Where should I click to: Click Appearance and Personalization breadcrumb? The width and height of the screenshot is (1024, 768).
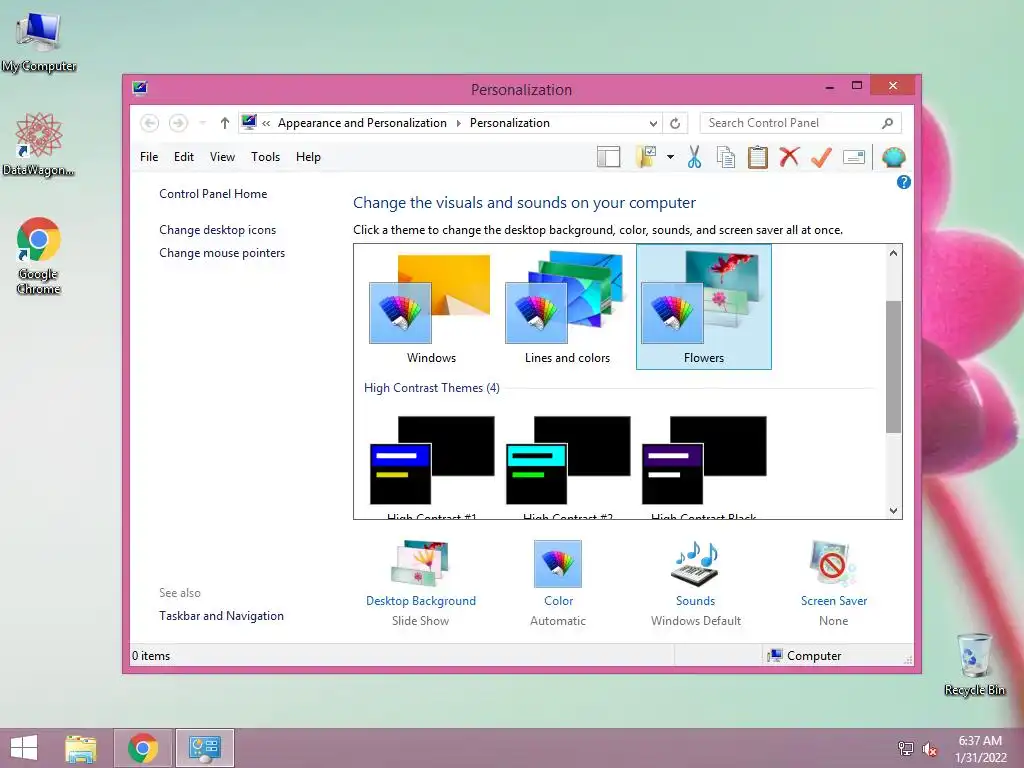(x=362, y=123)
